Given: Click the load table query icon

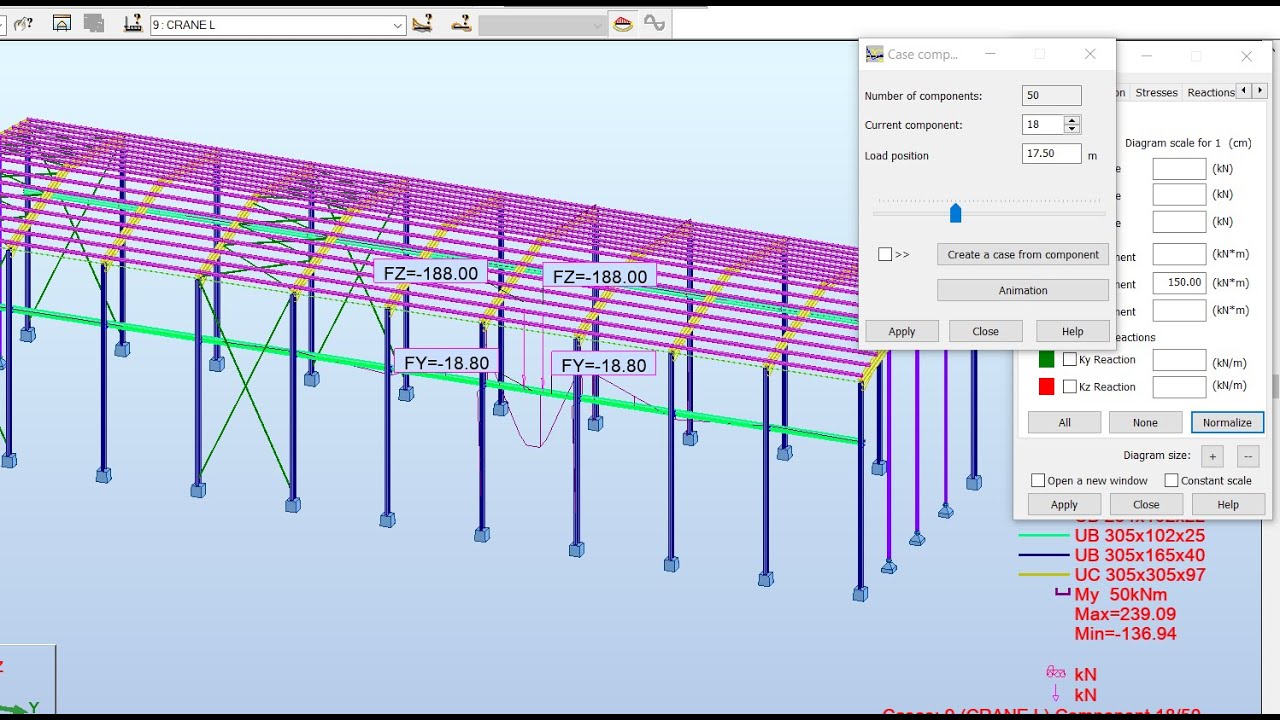Looking at the screenshot, I should pyautogui.click(x=461, y=23).
